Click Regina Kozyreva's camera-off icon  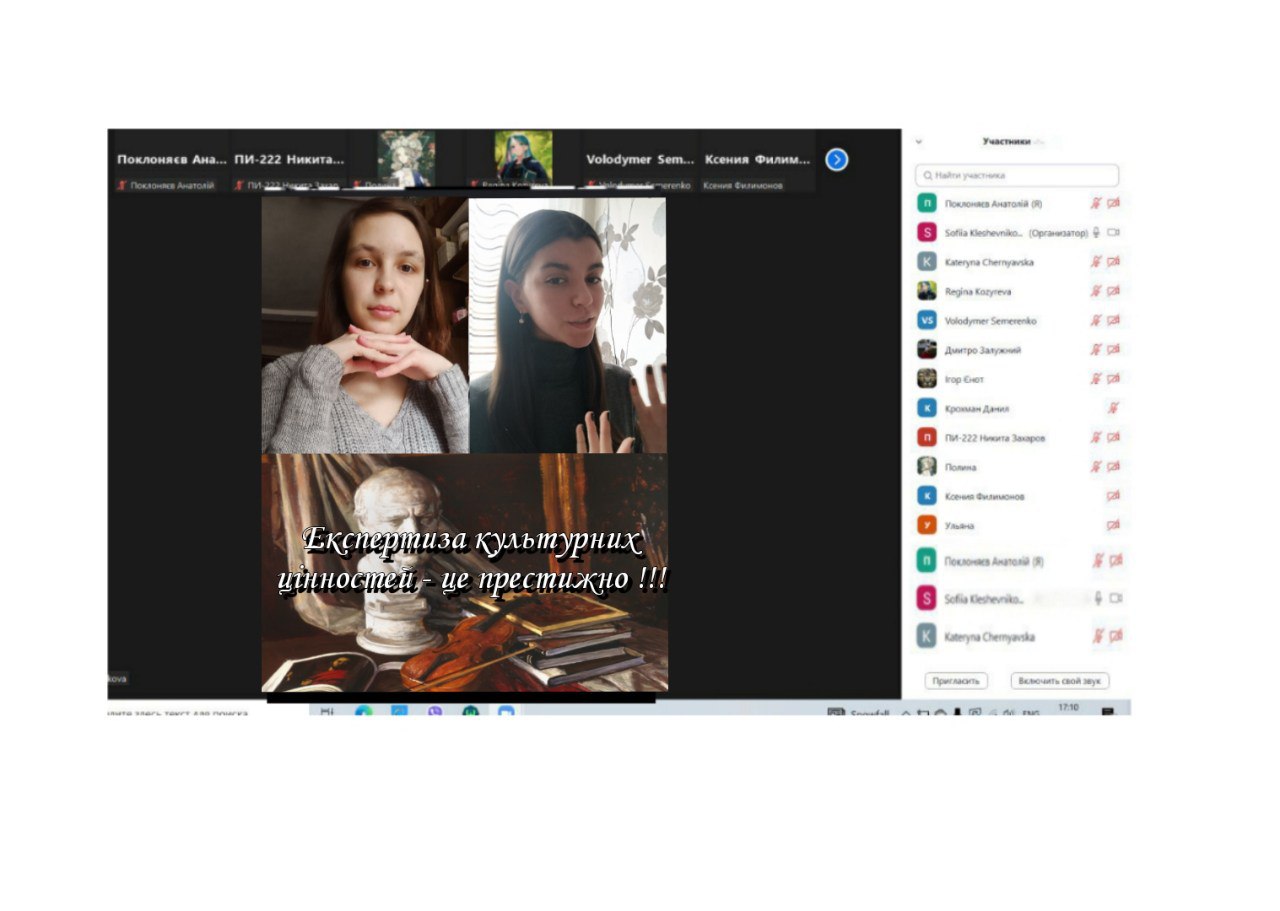coord(1114,291)
